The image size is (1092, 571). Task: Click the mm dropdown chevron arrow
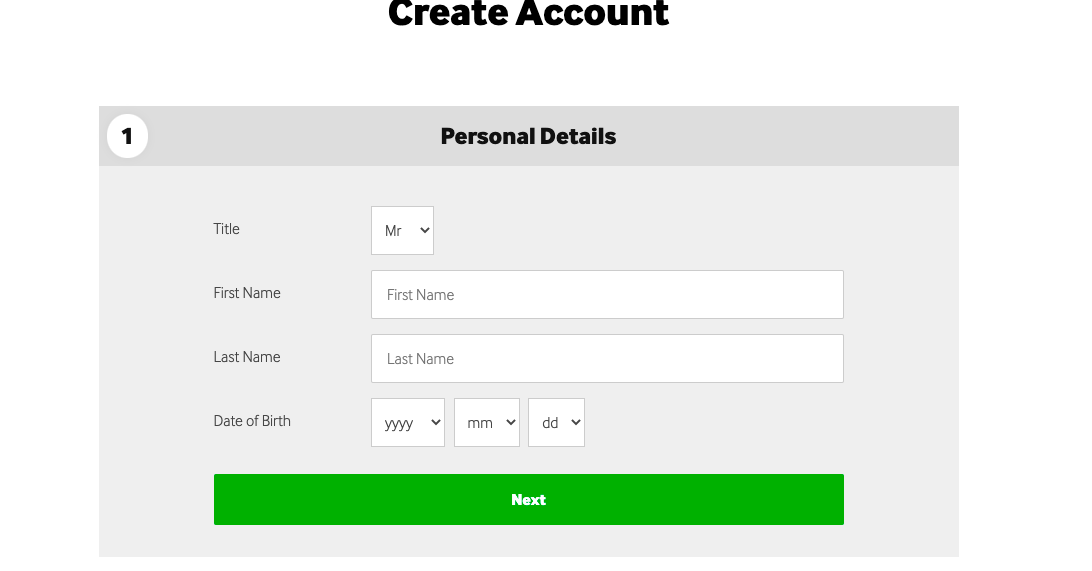click(x=510, y=422)
